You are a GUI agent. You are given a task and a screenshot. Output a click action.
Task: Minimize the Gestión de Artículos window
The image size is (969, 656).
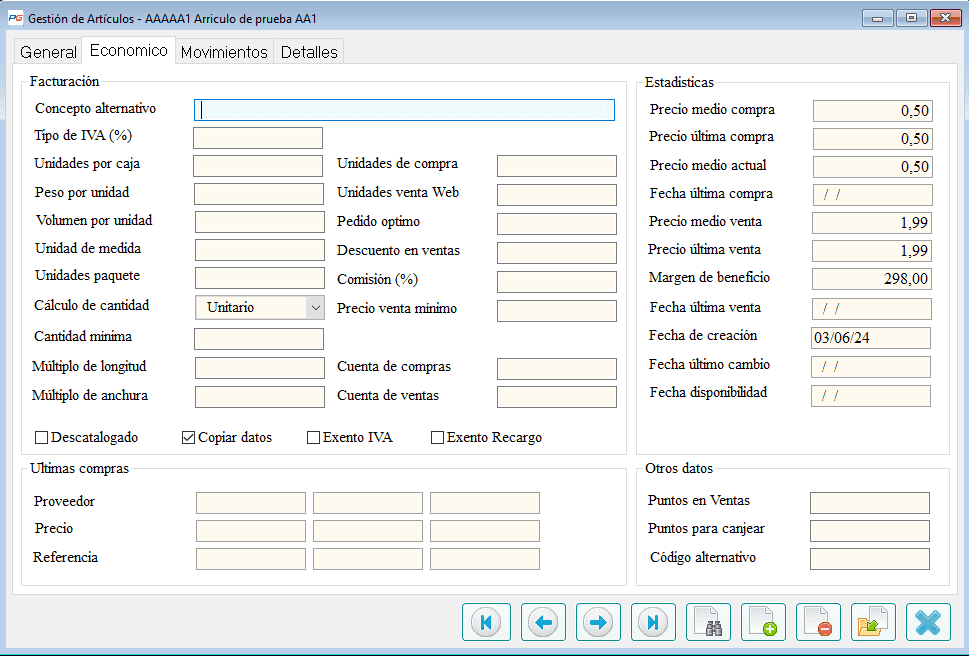(878, 18)
